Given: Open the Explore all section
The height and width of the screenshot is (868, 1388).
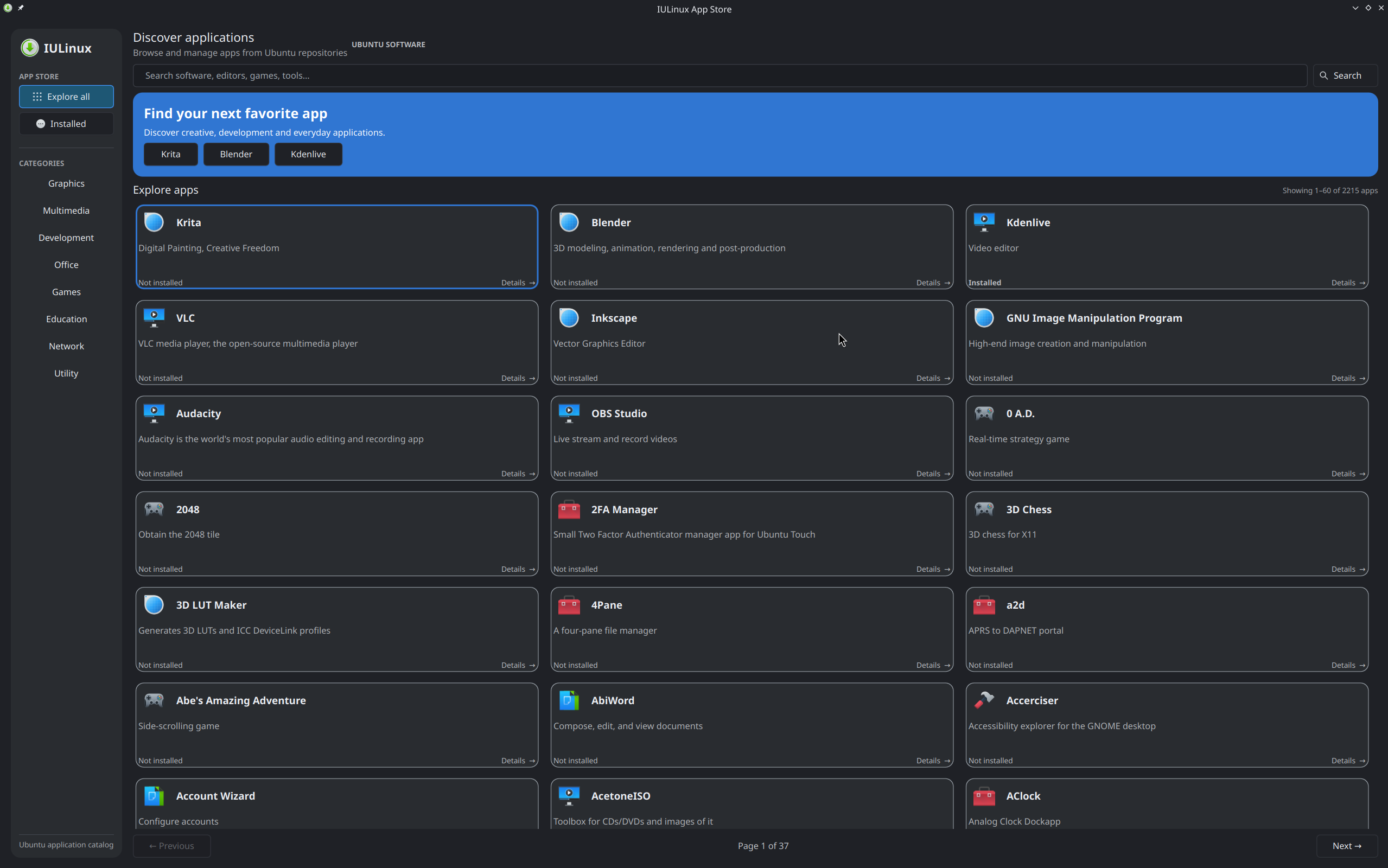Looking at the screenshot, I should click(66, 97).
